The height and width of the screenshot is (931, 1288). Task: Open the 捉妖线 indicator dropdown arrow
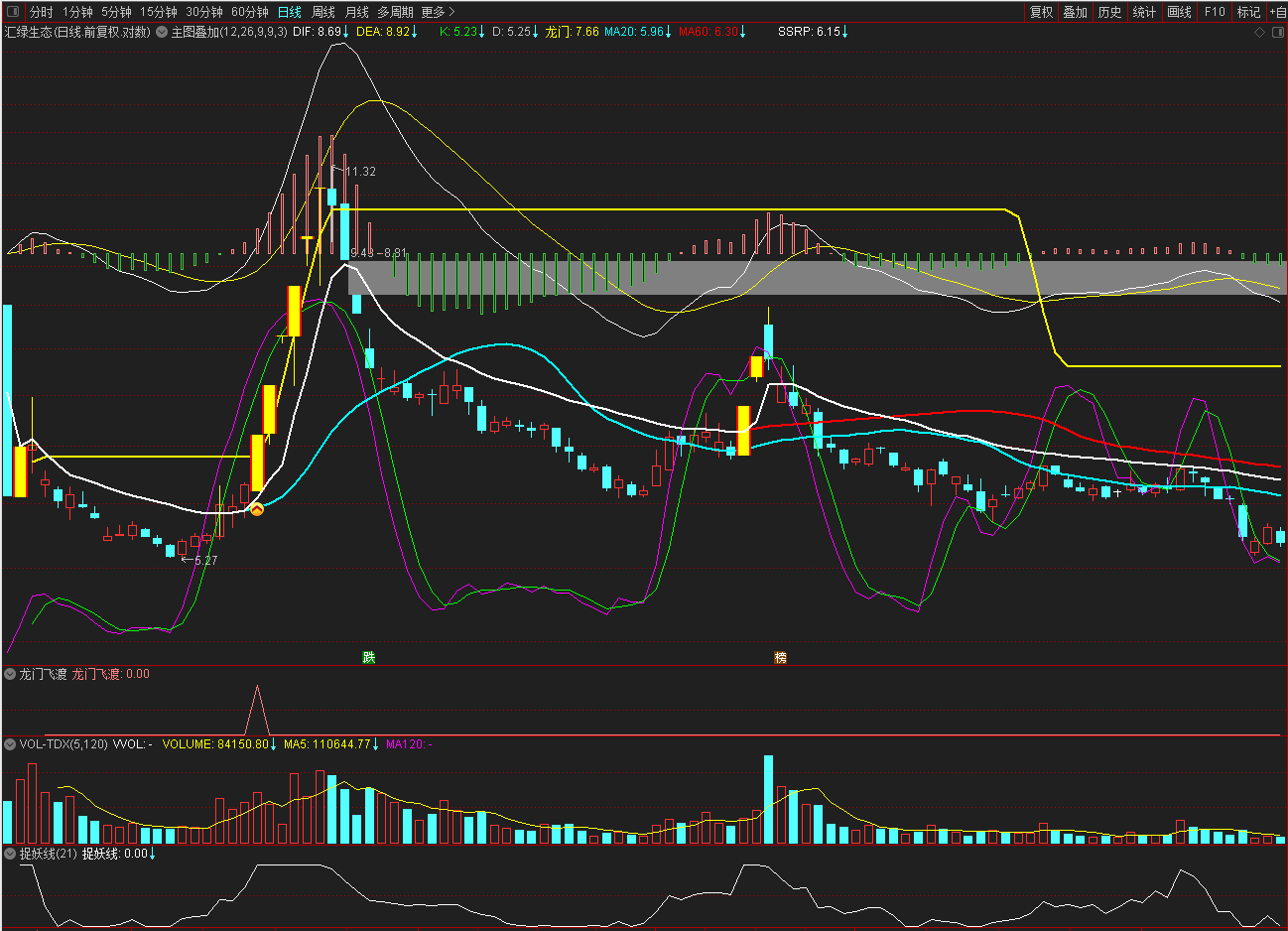coord(11,854)
